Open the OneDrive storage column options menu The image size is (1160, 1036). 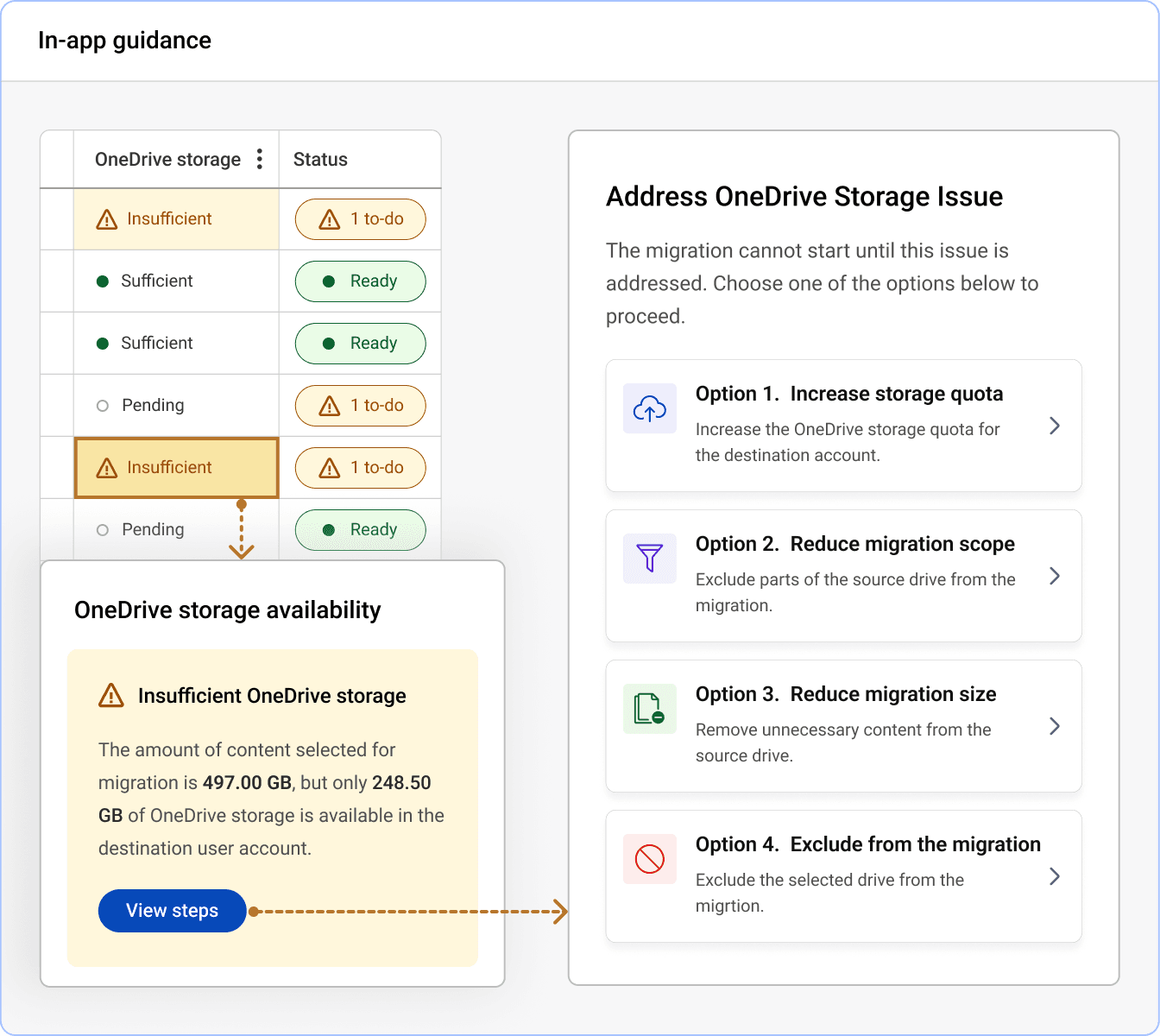[260, 159]
